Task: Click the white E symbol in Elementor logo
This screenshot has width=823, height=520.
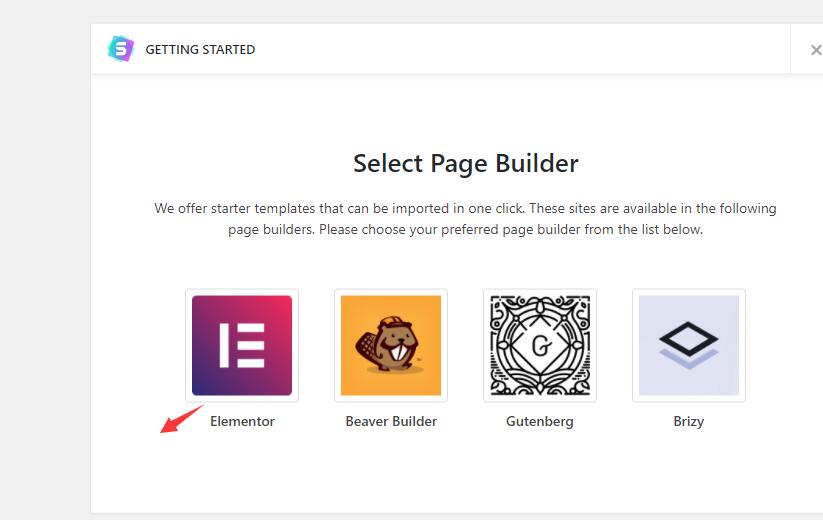Action: coord(242,345)
